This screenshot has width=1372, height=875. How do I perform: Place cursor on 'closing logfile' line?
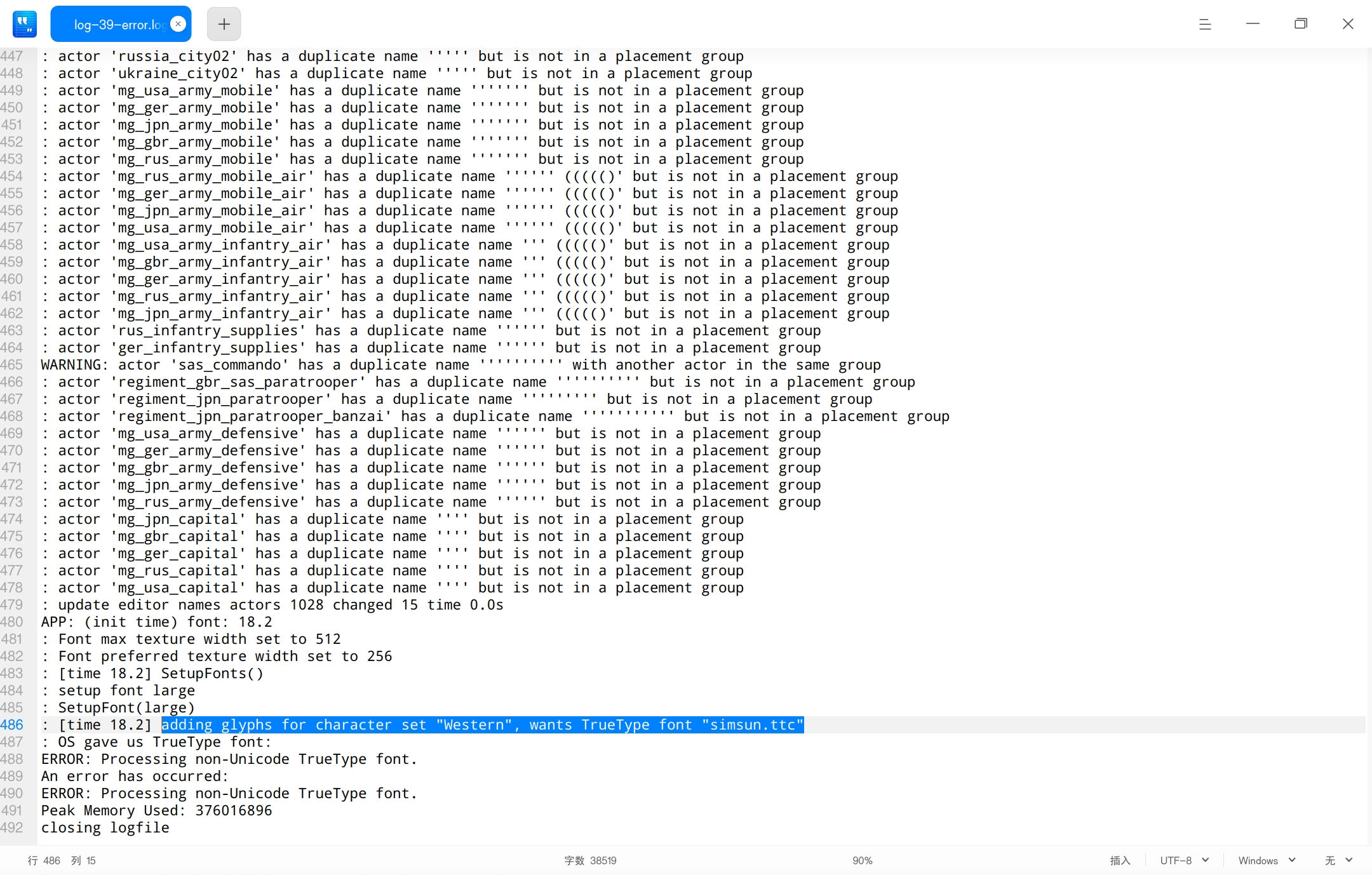click(105, 827)
